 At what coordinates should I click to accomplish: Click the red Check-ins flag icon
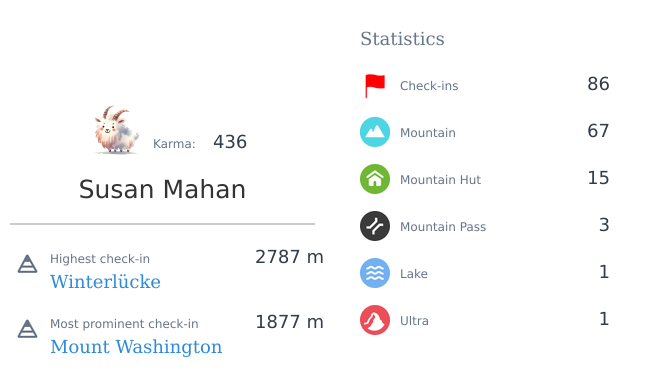coord(375,86)
